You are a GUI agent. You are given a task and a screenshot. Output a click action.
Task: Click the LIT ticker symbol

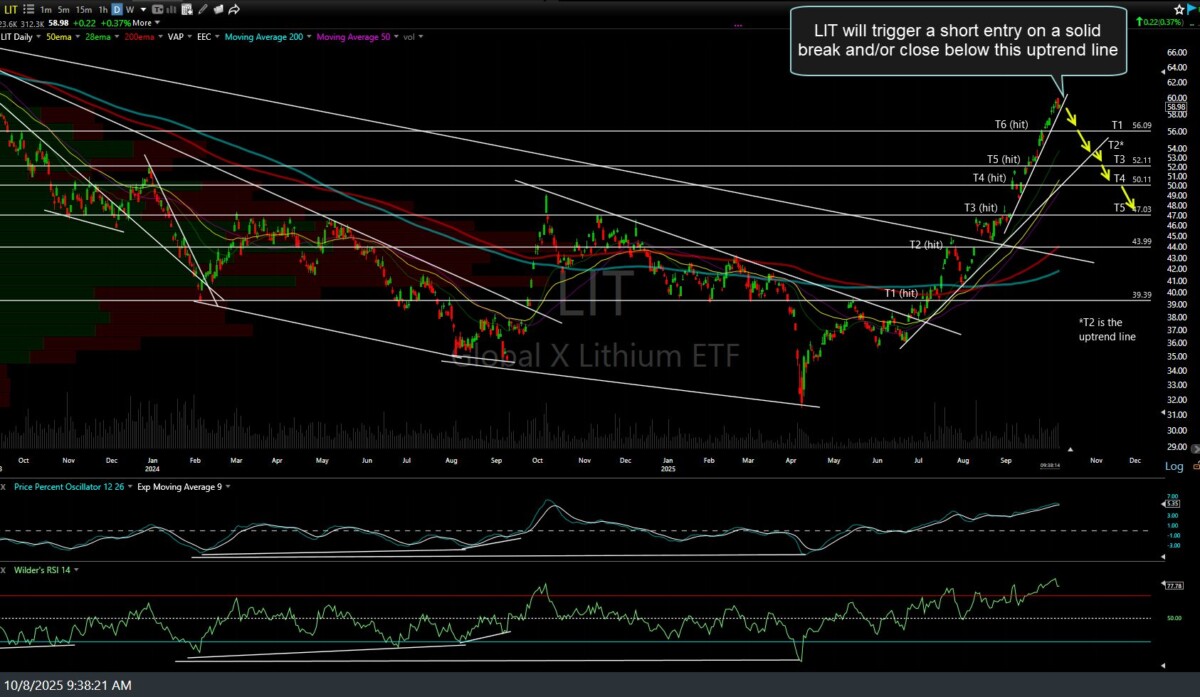tap(9, 9)
